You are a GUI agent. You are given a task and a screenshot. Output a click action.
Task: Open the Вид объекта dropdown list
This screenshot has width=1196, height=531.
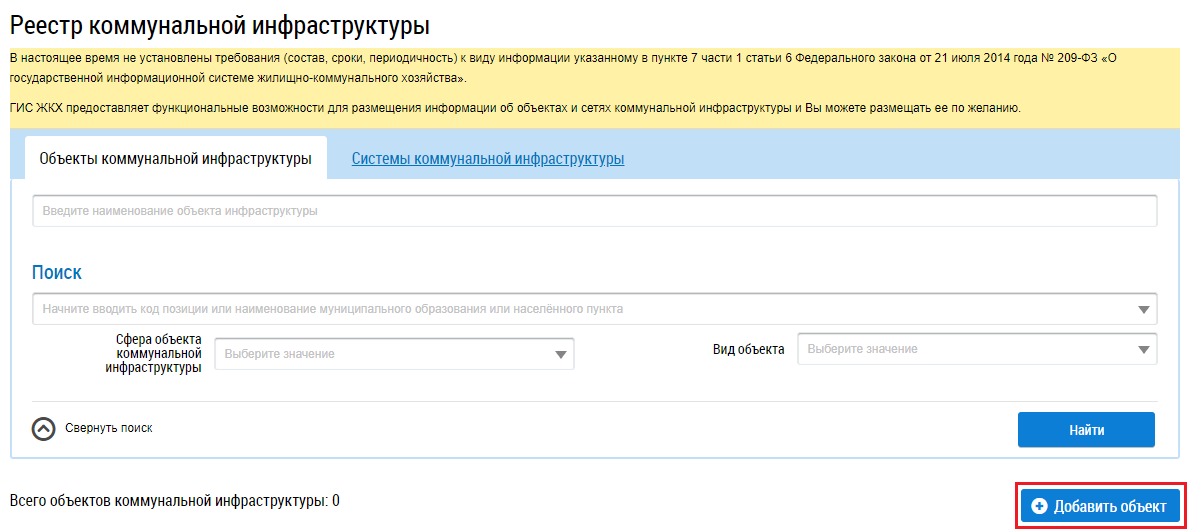(x=965, y=349)
